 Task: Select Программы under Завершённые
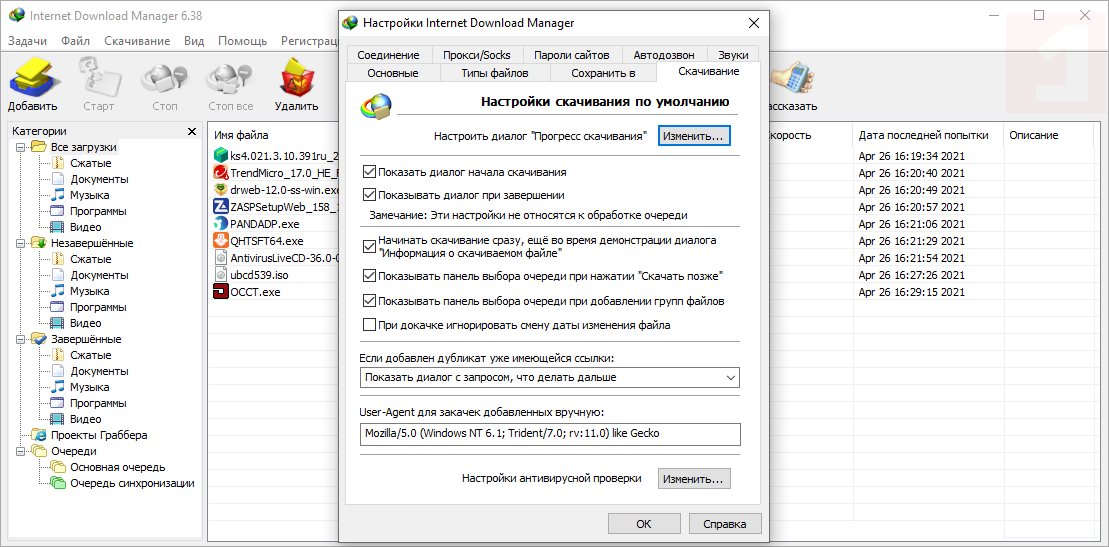[x=98, y=403]
